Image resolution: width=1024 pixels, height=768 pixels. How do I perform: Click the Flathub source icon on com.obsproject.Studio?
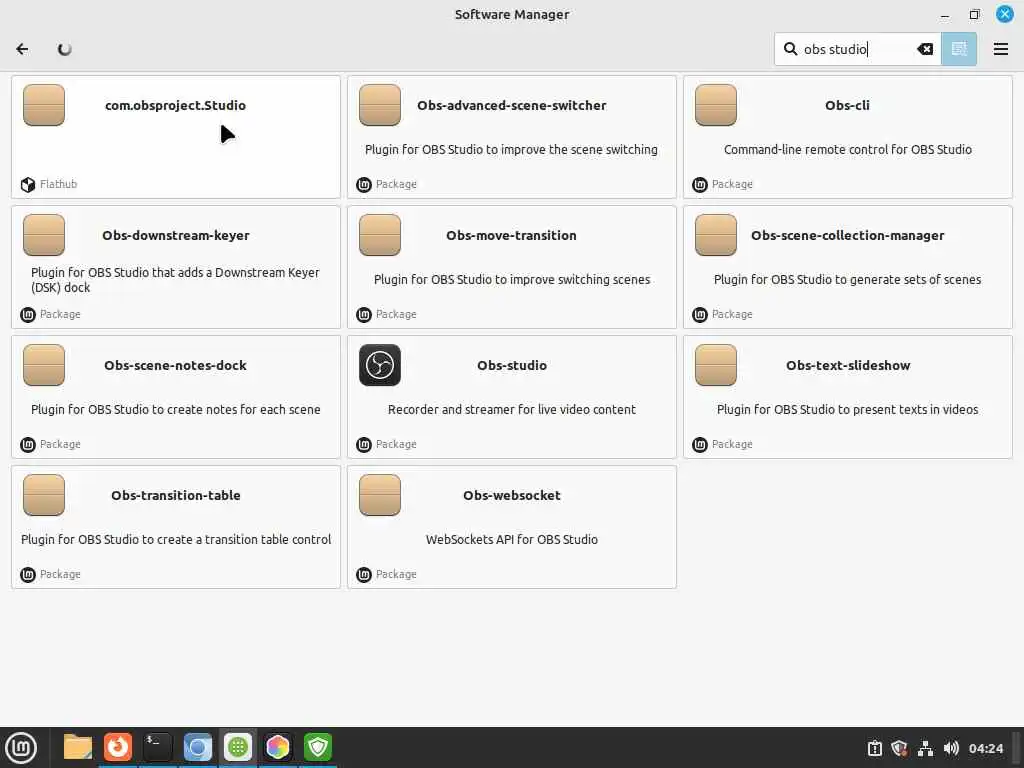(27, 185)
